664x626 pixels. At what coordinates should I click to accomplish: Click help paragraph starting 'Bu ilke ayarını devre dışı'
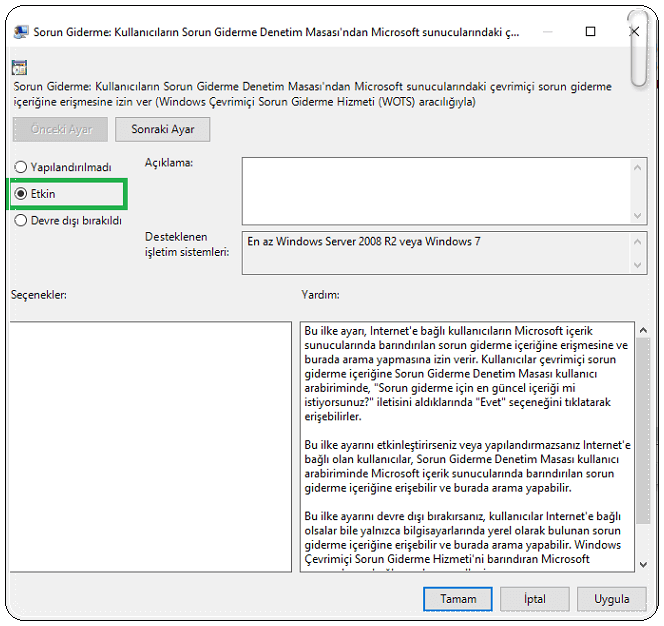tap(463, 538)
